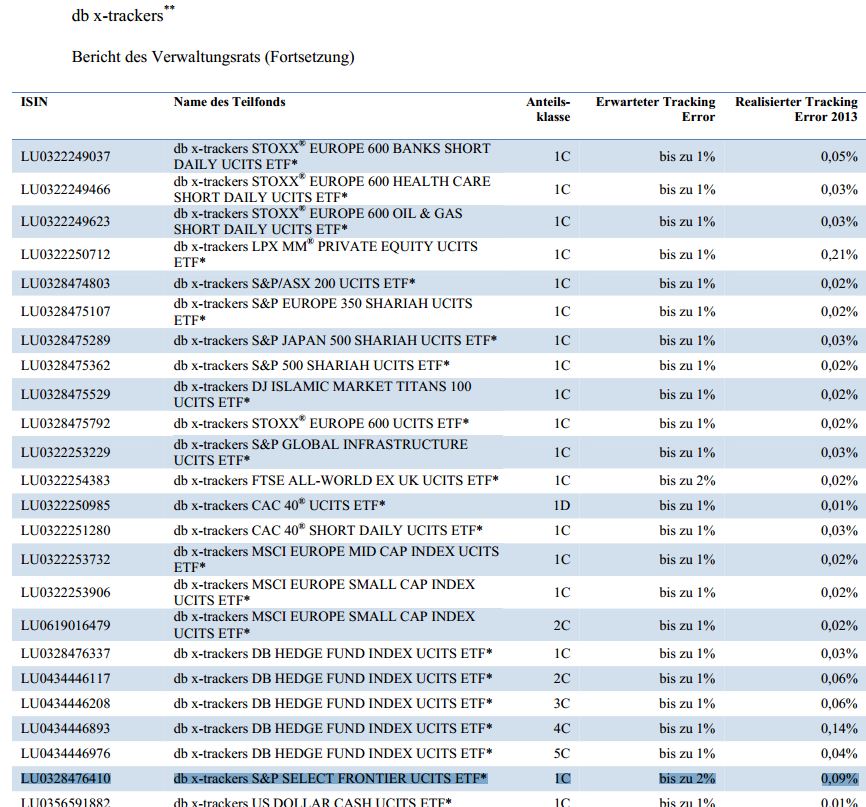Screen dimensions: 866x807
Task: Click share class 2C in LU0619016479 row
Action: [562, 625]
